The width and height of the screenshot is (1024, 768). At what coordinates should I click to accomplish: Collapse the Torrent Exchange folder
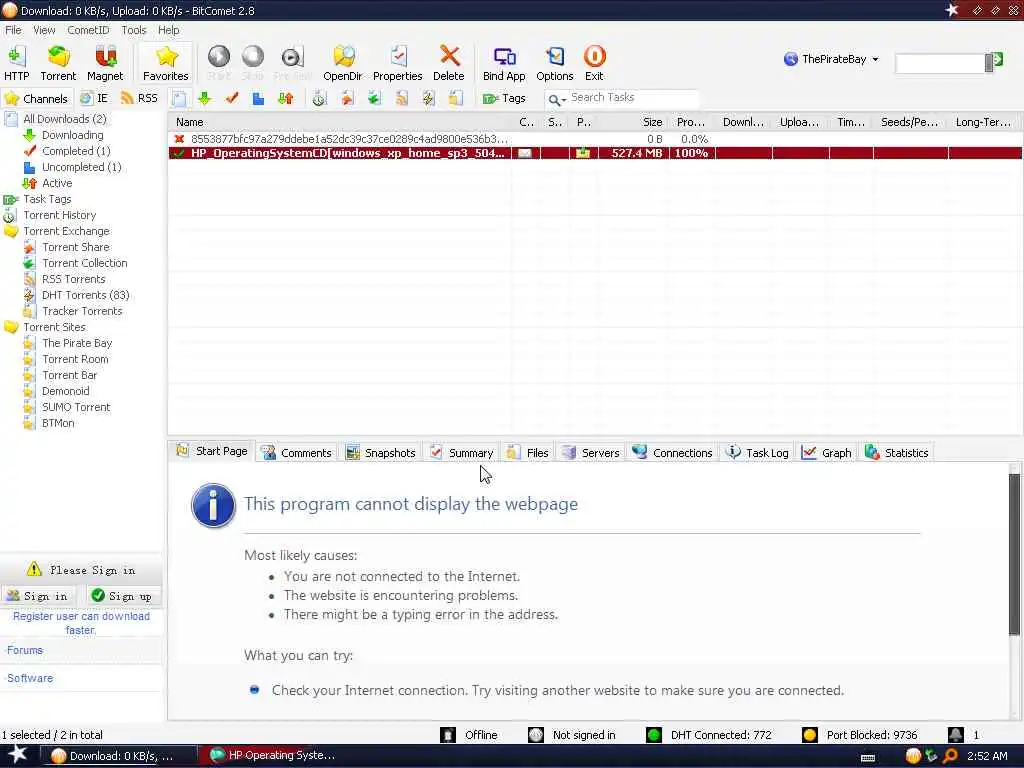click(x=66, y=231)
